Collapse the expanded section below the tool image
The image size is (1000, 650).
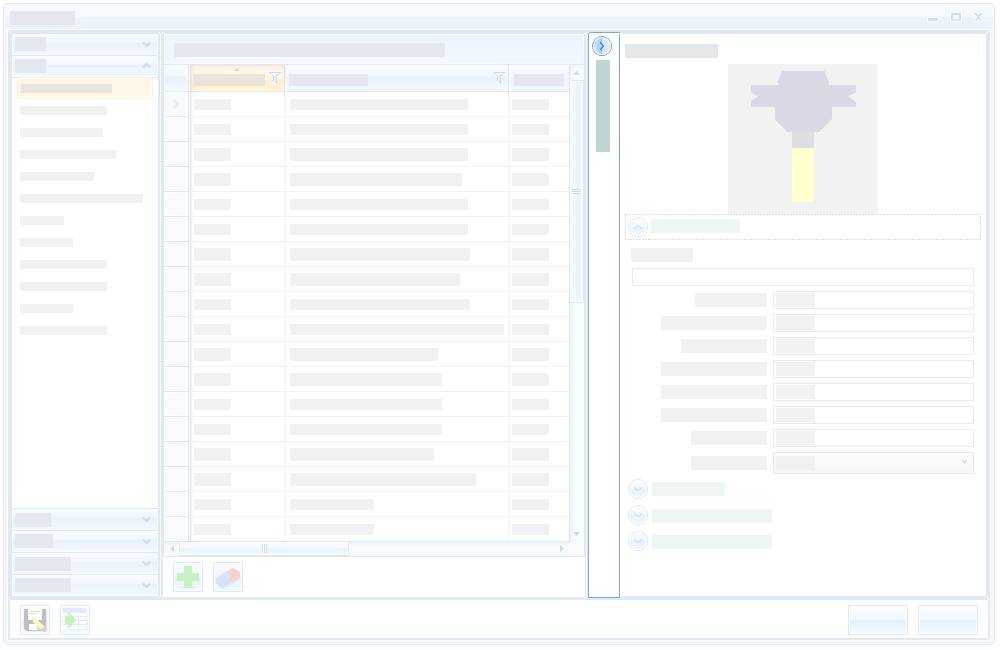pos(638,227)
